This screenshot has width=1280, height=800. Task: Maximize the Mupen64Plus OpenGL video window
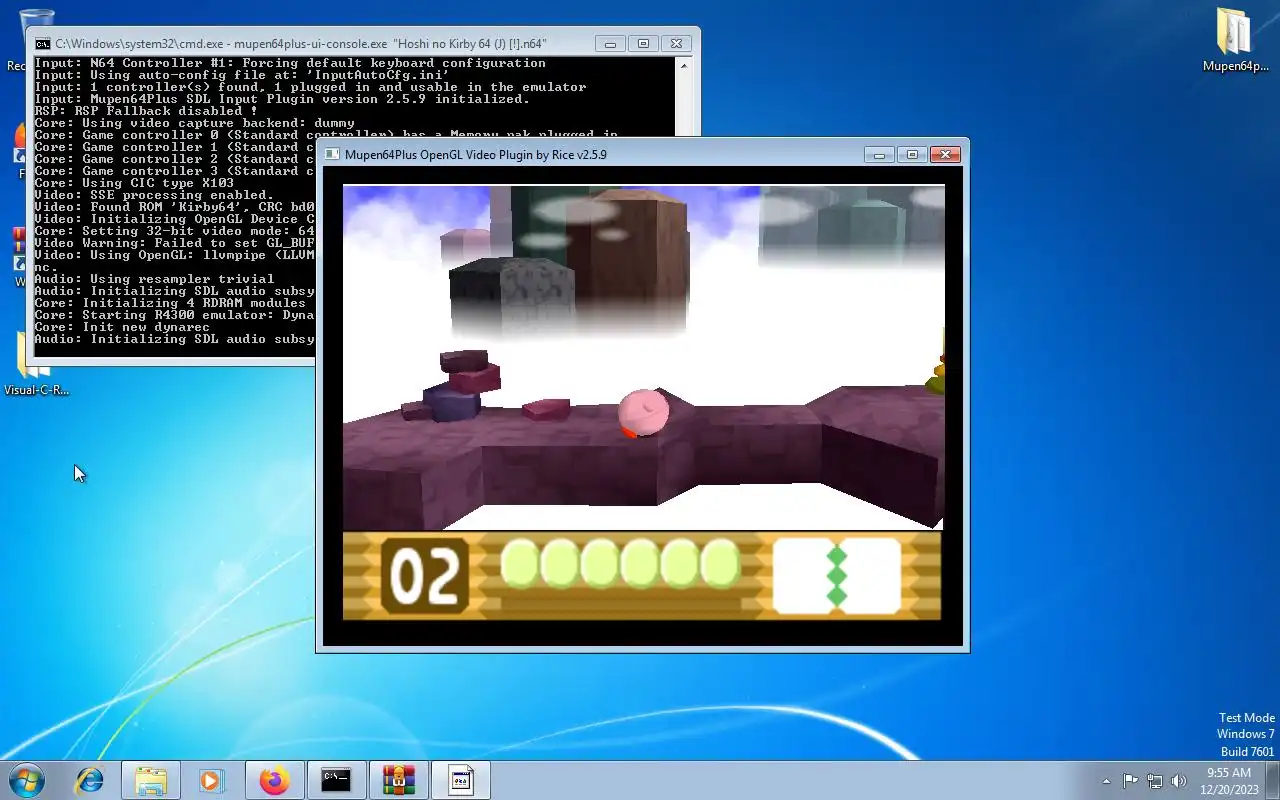coord(912,155)
